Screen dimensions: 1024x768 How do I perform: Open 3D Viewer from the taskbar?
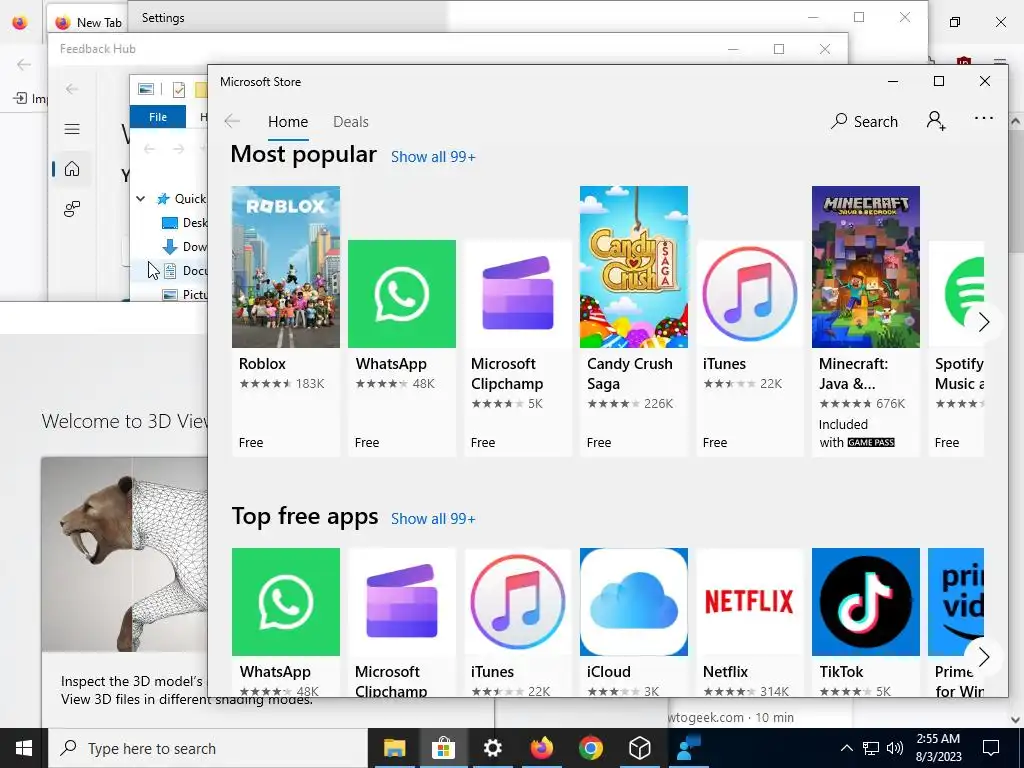(639, 748)
